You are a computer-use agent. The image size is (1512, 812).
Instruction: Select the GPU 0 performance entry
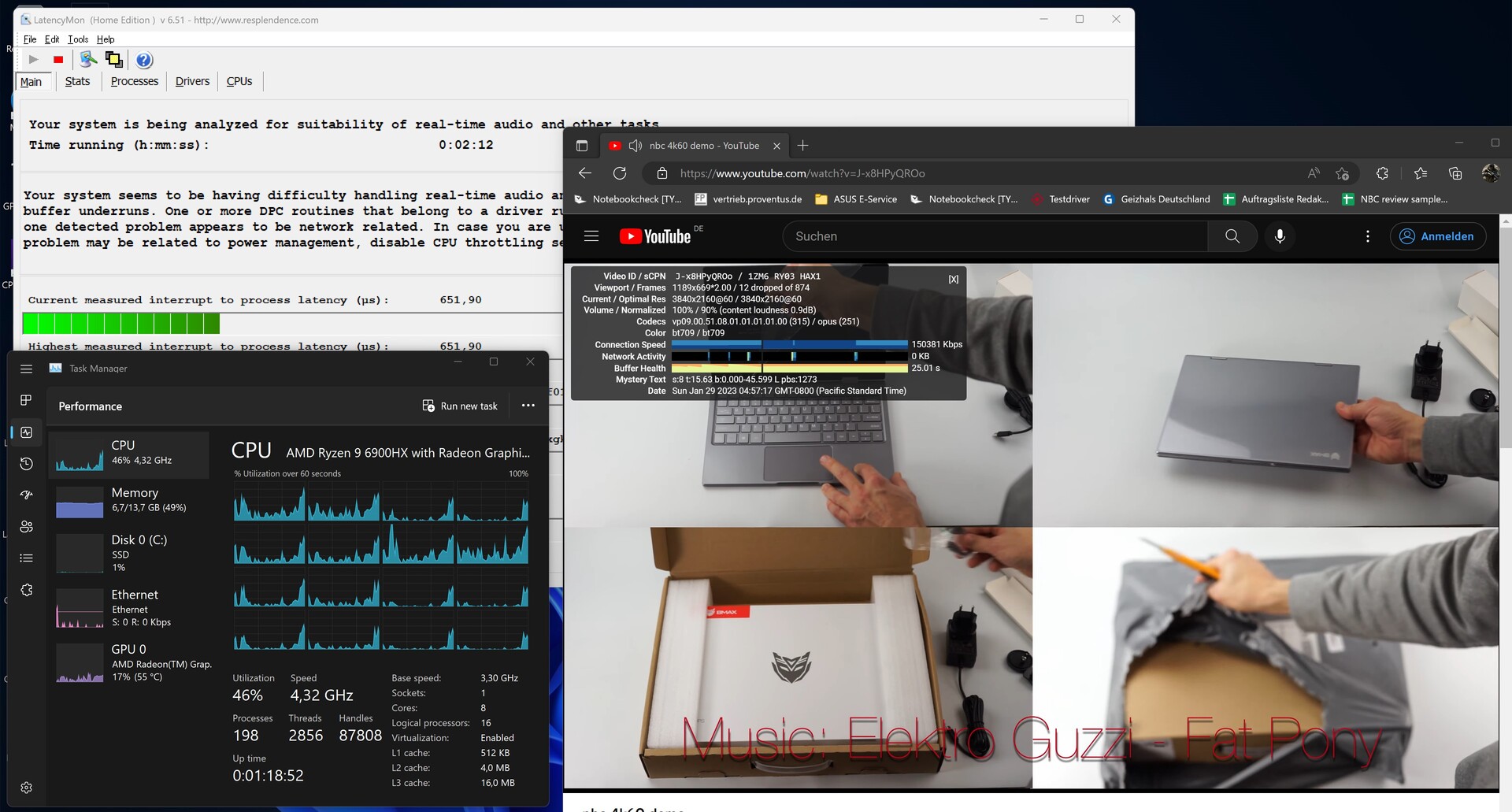(x=129, y=662)
